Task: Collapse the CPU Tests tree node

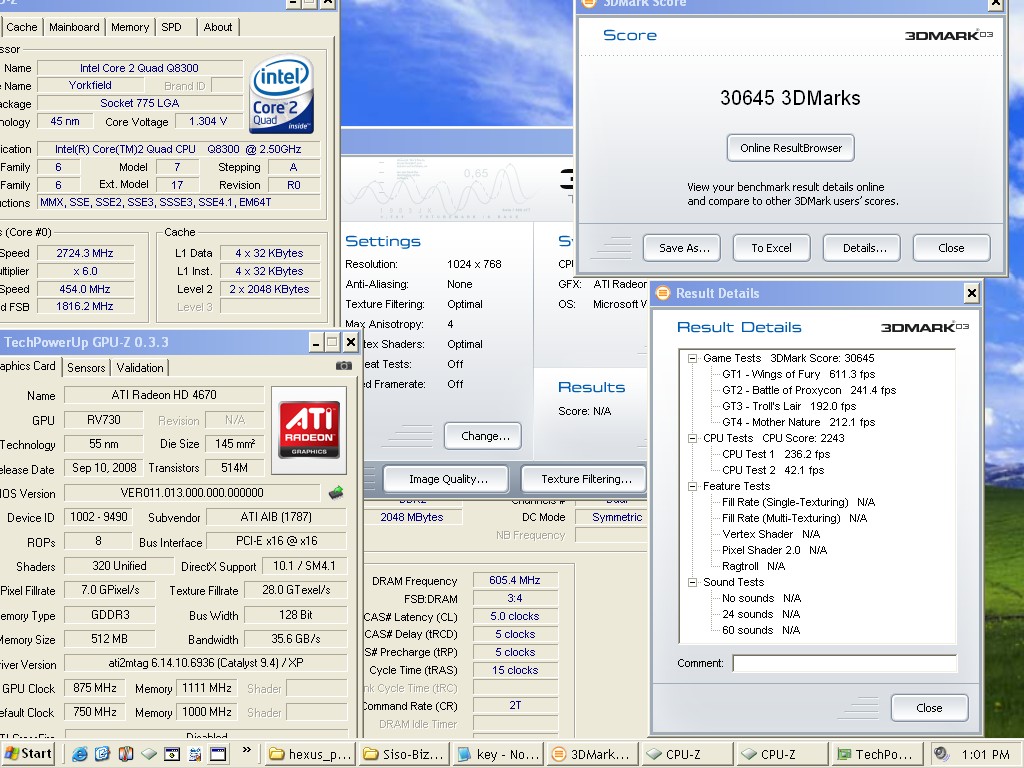Action: point(692,438)
